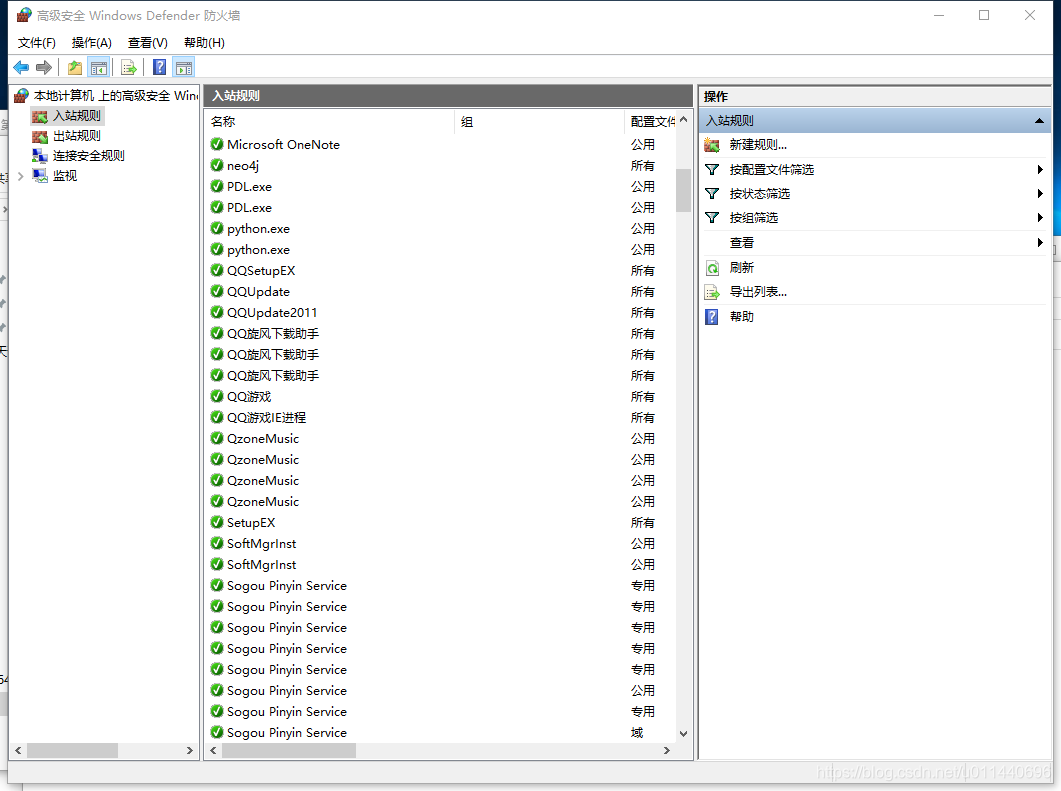Open the 文件(F) menu
Screen dimensions: 1061x791
point(37,43)
